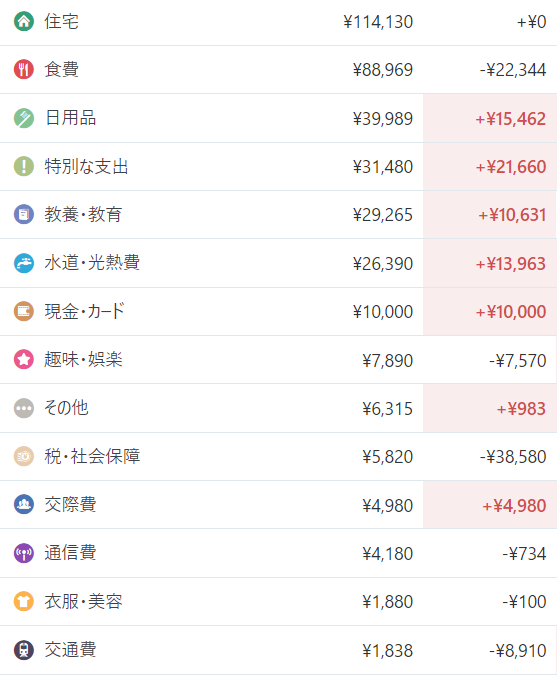This screenshot has height=675, width=557.
Task: Click the orange shirt icon for 衣服・美容
Action: tap(24, 601)
